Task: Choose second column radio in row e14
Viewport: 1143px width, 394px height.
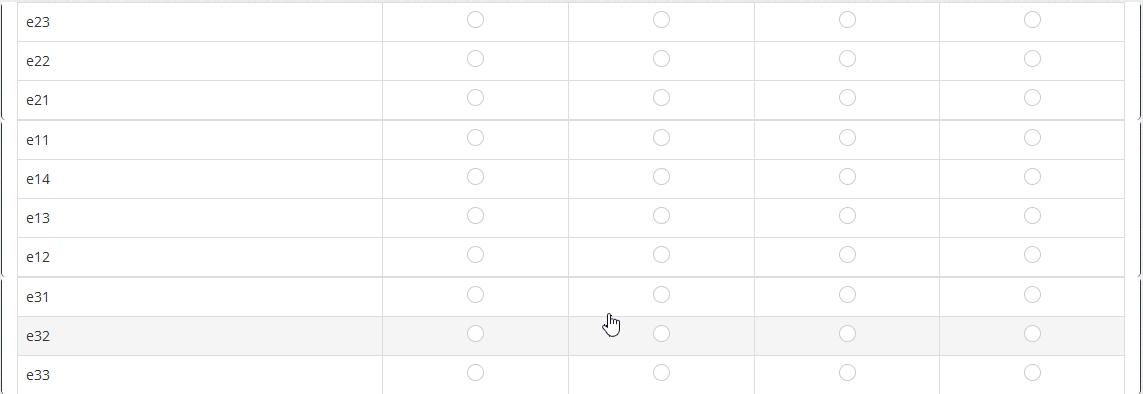Action: click(661, 176)
